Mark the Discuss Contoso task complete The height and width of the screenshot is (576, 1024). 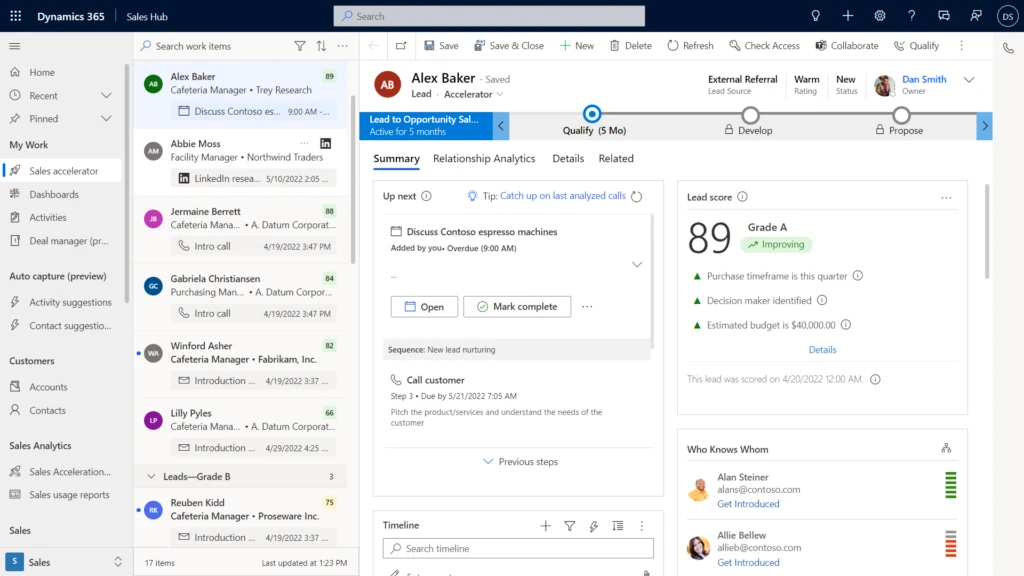[517, 306]
